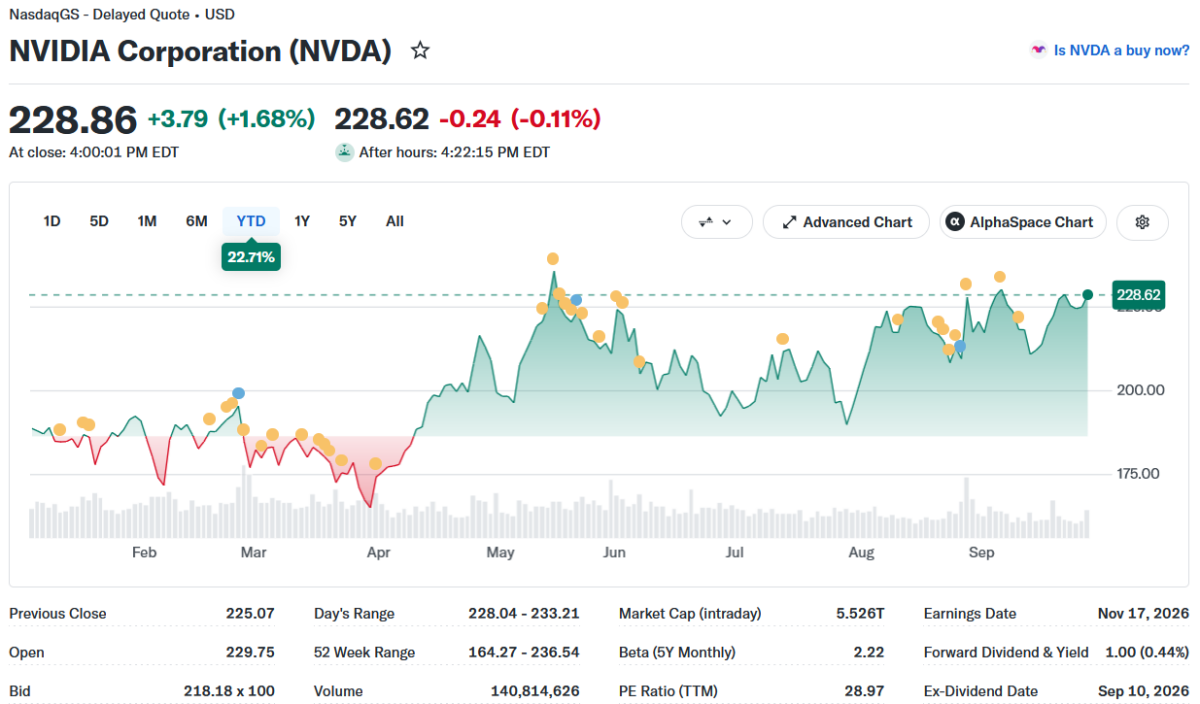Click the 22.71% YTD return badge
Viewport: 1200px width, 704px height.
[251, 257]
